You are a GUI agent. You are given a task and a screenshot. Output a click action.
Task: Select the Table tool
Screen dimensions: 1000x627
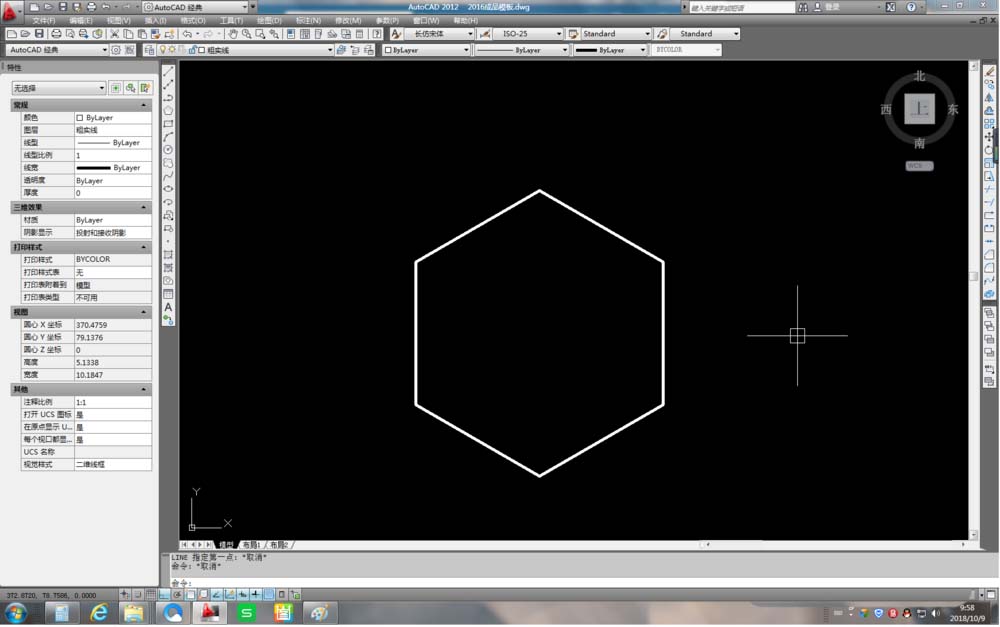pos(168,294)
